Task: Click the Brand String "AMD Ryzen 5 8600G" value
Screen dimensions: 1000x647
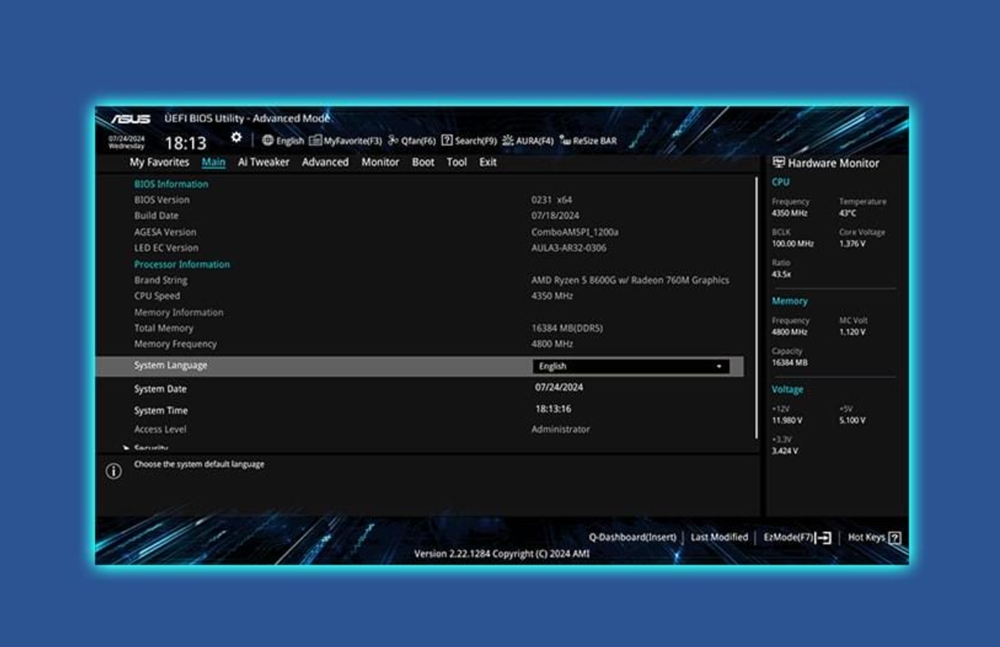Action: (630, 280)
